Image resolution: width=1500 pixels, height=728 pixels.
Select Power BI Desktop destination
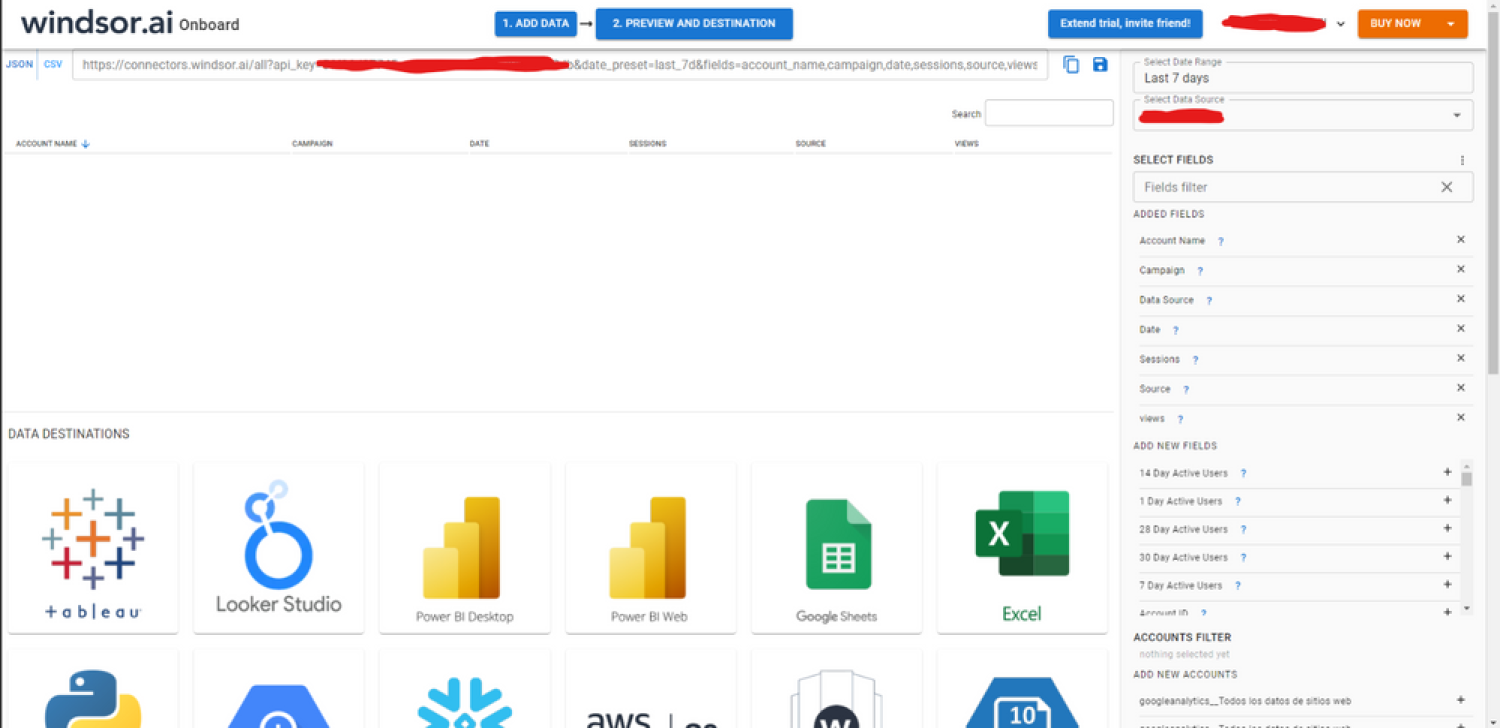(465, 548)
